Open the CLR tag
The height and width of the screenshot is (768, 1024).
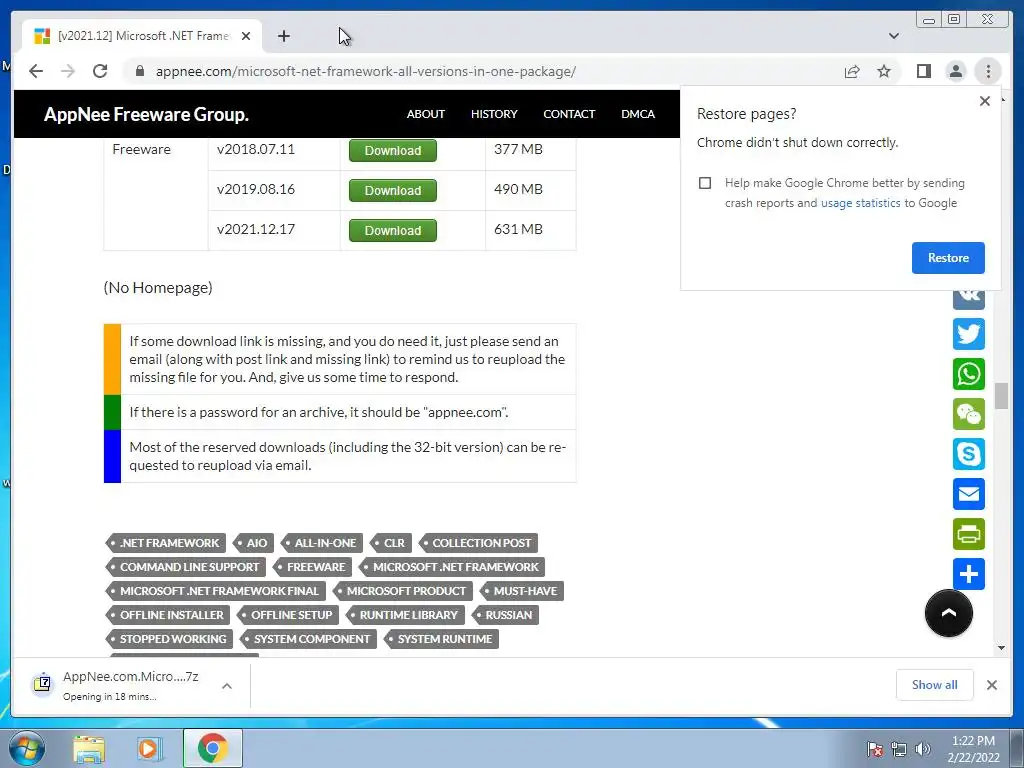(x=391, y=543)
